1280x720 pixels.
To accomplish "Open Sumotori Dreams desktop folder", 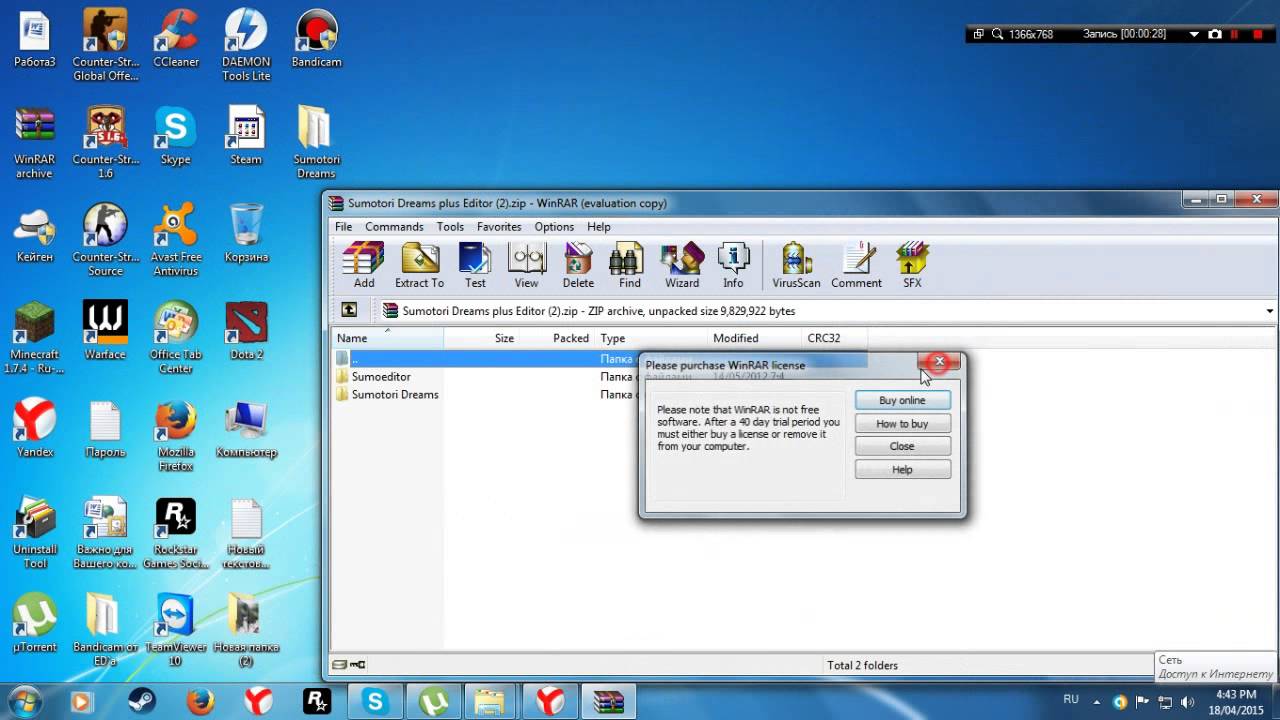I will [x=316, y=143].
